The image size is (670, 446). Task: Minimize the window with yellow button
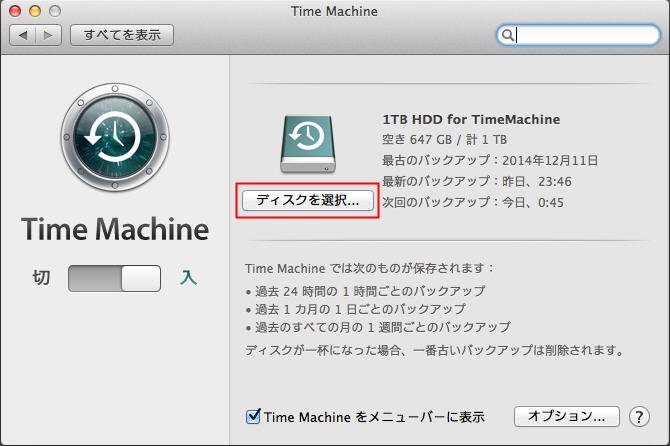click(x=35, y=11)
